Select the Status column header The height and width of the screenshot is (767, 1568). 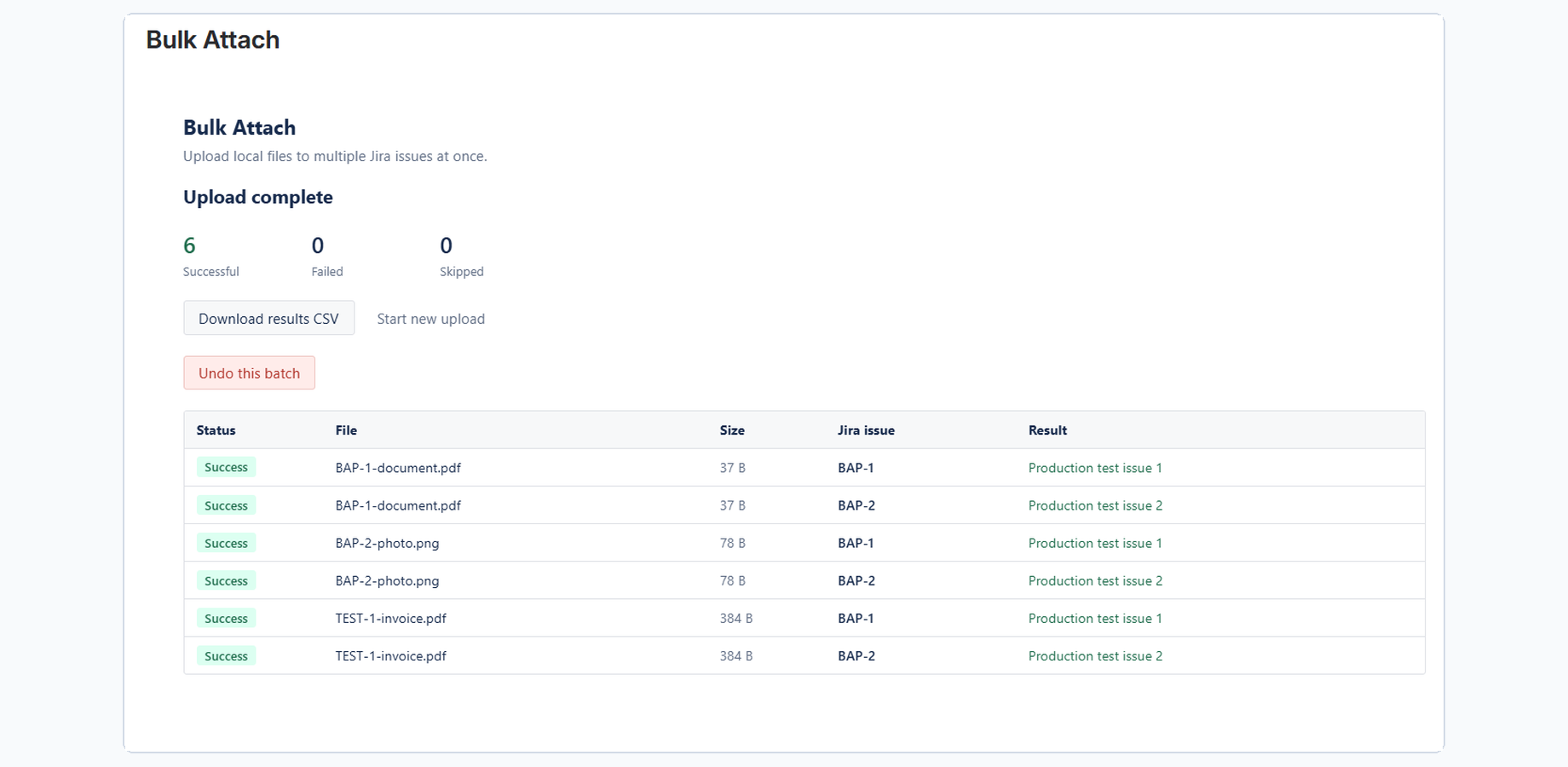tap(216, 430)
